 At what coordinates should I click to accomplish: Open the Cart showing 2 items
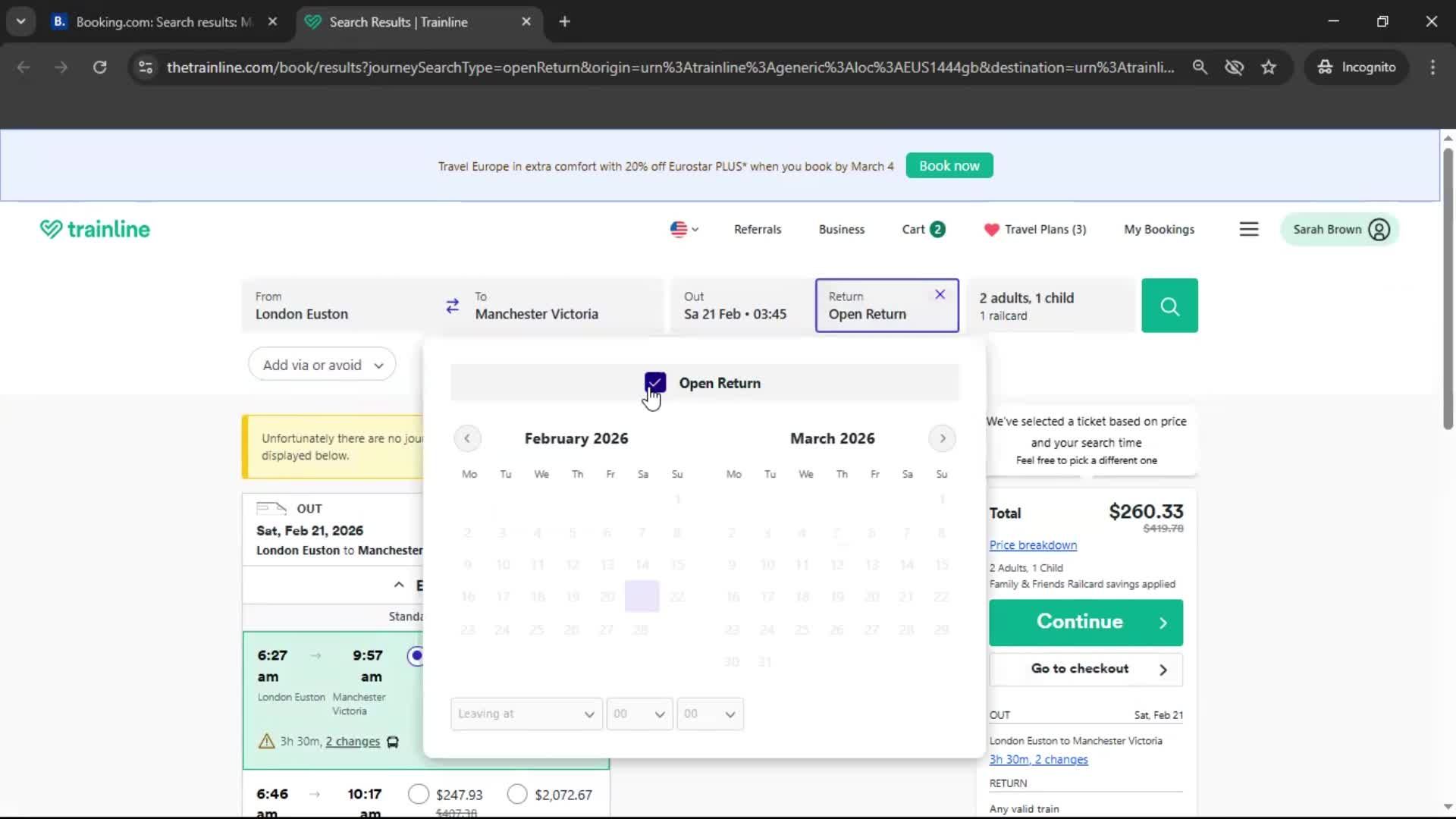[x=922, y=228]
